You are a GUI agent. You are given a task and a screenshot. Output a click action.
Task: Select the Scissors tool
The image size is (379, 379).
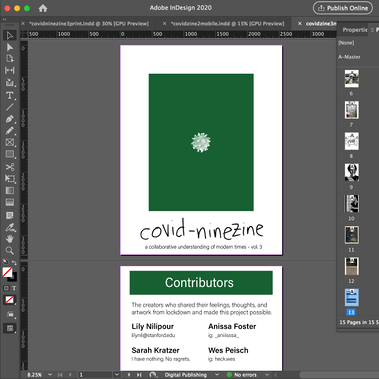(10, 167)
